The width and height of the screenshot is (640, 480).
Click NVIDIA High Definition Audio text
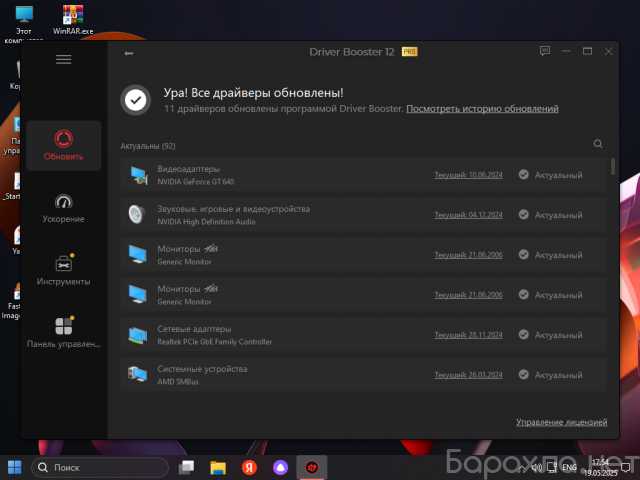[x=207, y=222]
